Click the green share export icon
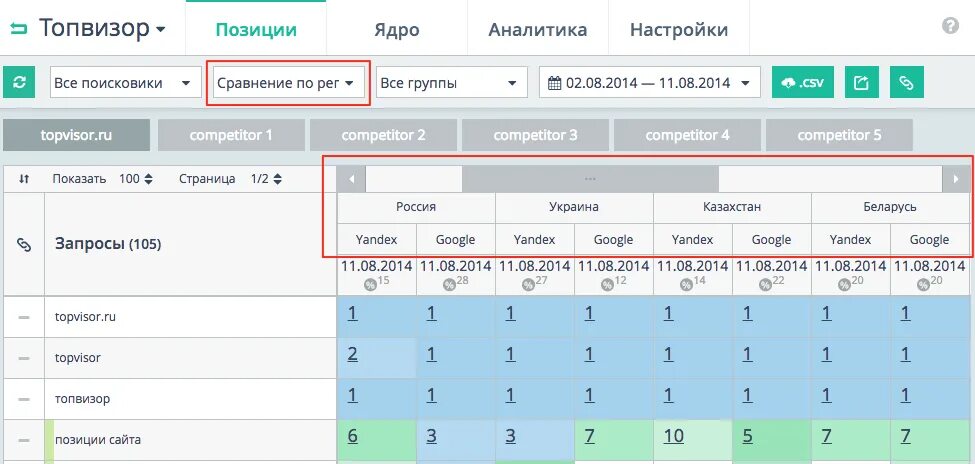The width and height of the screenshot is (975, 464). (861, 83)
